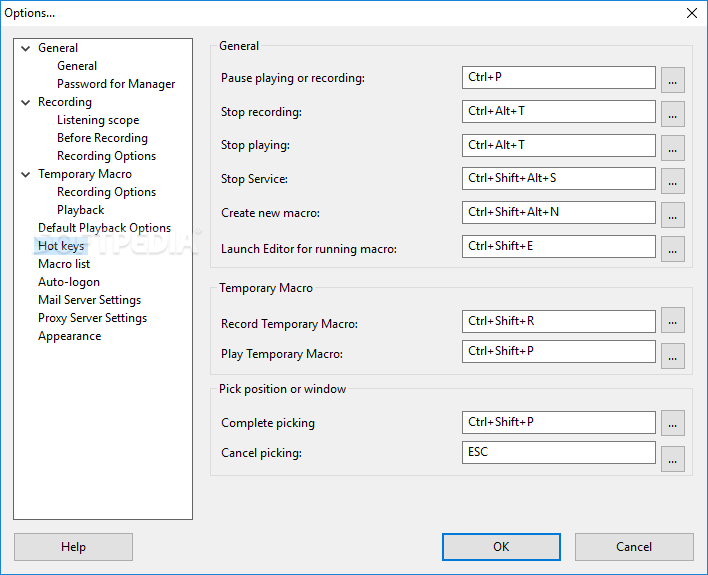Select Hot keys tree item
The height and width of the screenshot is (575, 708).
[x=61, y=246]
